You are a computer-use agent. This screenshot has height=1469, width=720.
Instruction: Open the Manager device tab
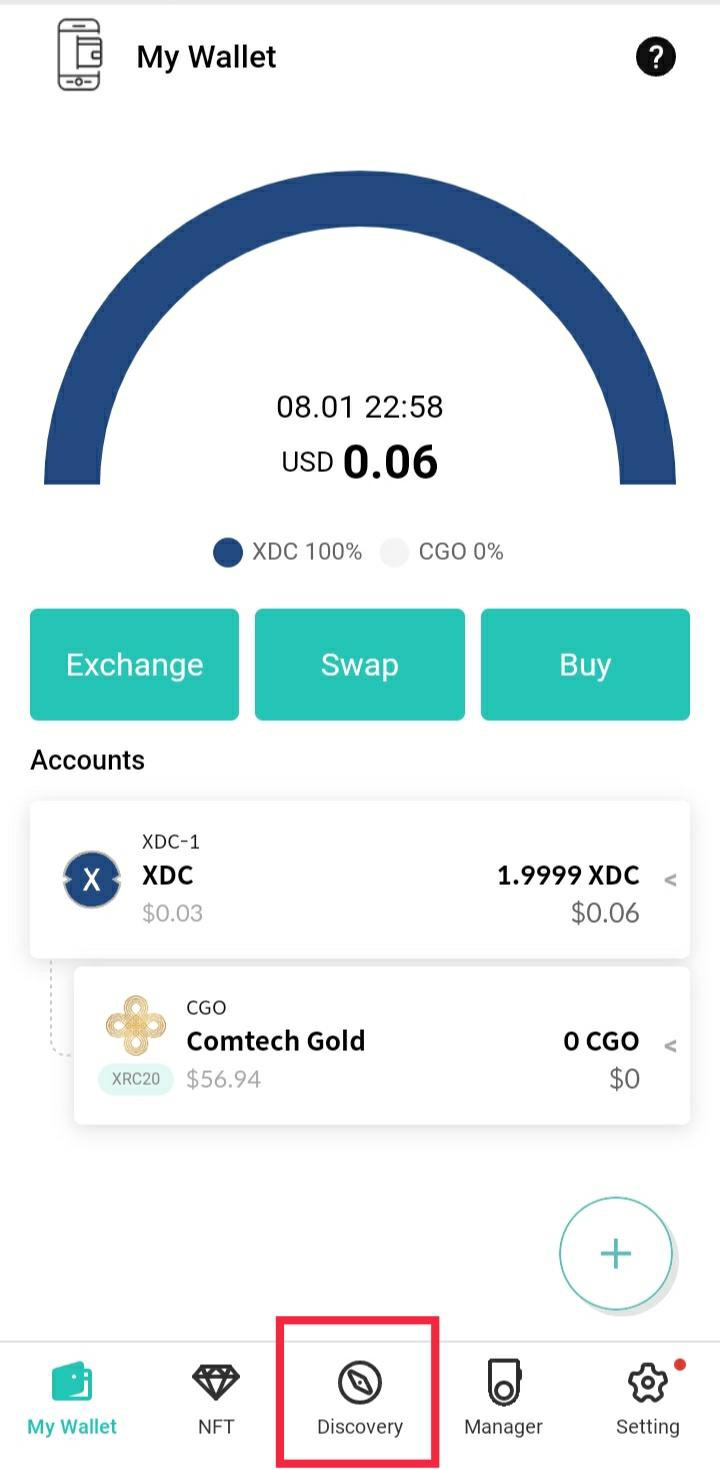(503, 1398)
